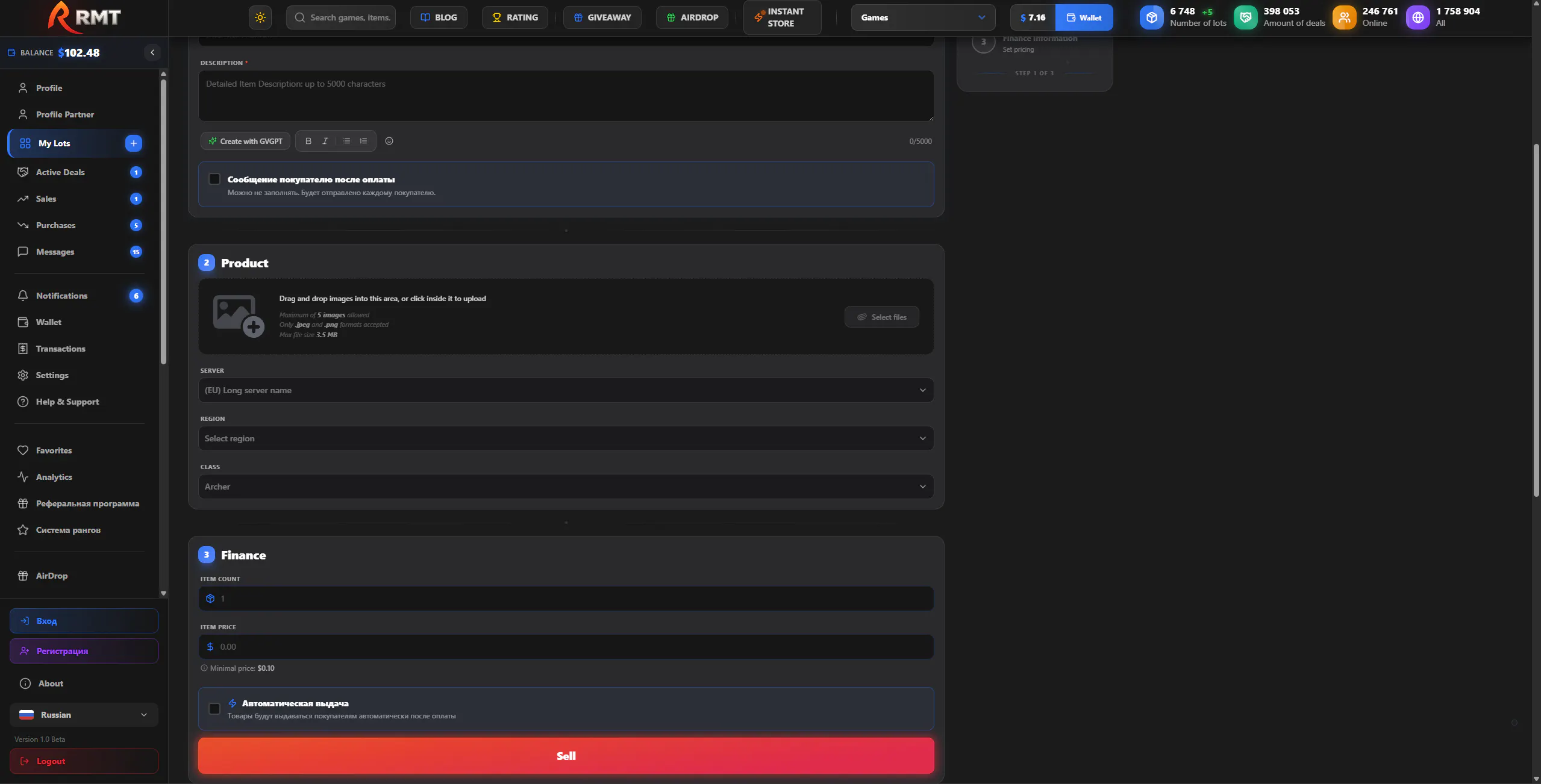Screen dimensions: 1541x784
Task: Click the RMT logo
Action: [x=84, y=17]
